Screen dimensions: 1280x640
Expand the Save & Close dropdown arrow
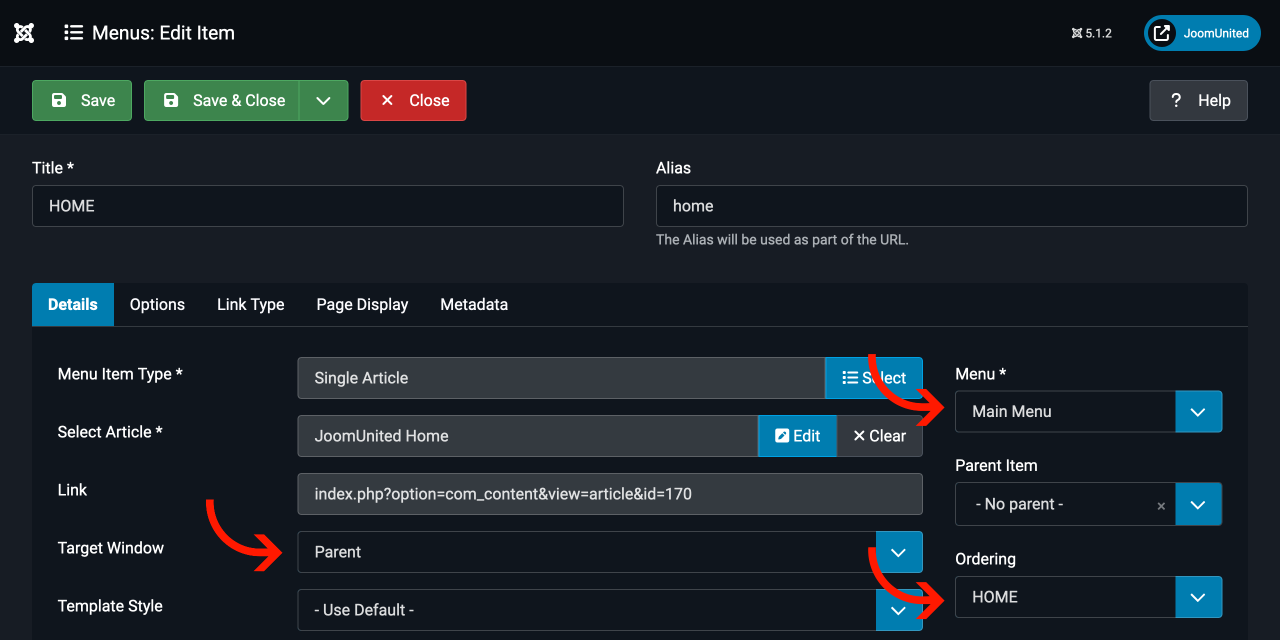[323, 100]
